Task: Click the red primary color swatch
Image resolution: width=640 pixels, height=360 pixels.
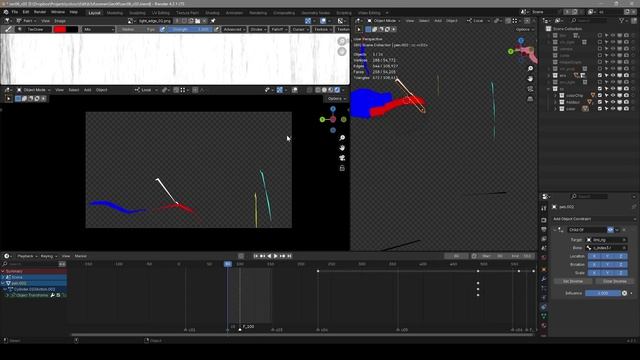Action: point(60,29)
